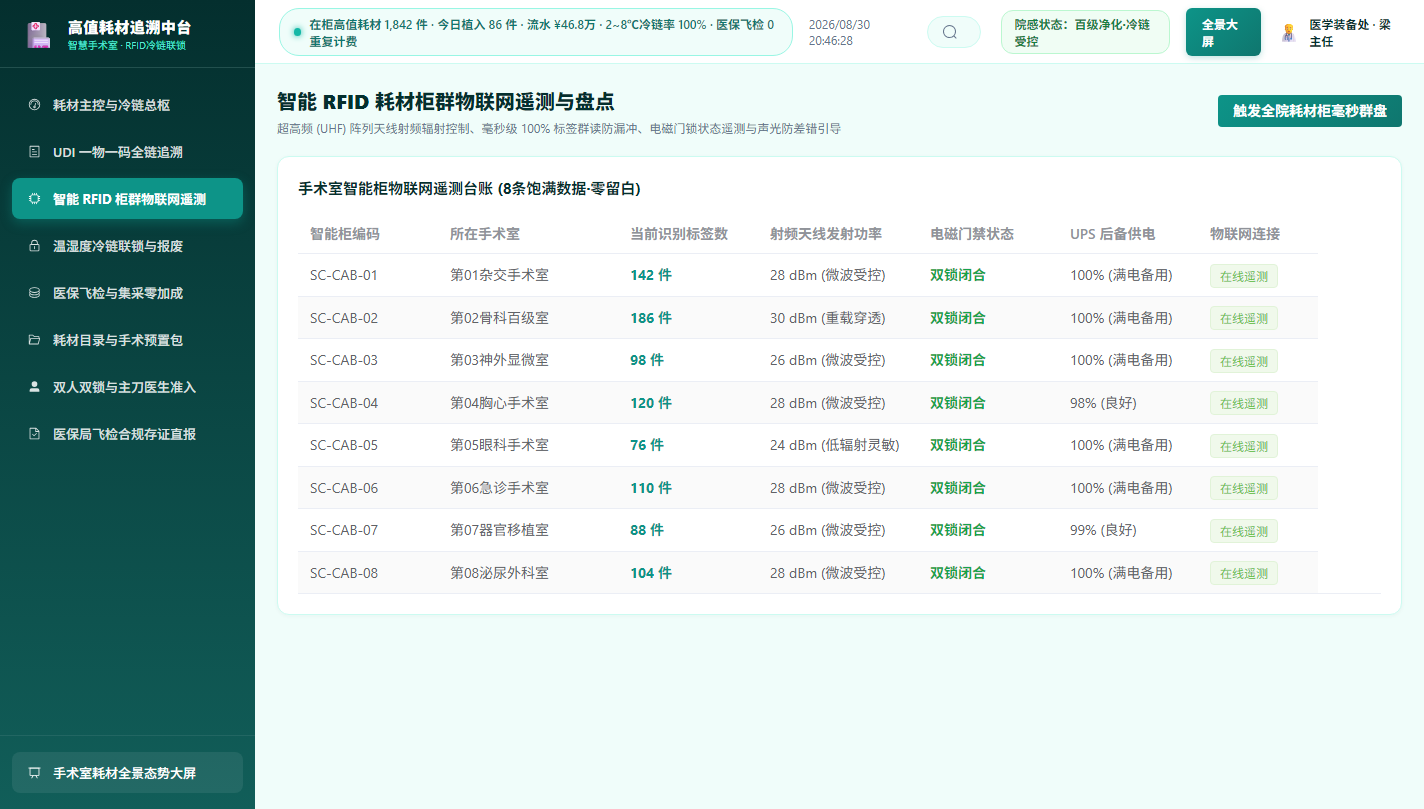The width and height of the screenshot is (1424, 809).
Task: Go to 医保飞检与集采零加成 page
Action: point(127,293)
